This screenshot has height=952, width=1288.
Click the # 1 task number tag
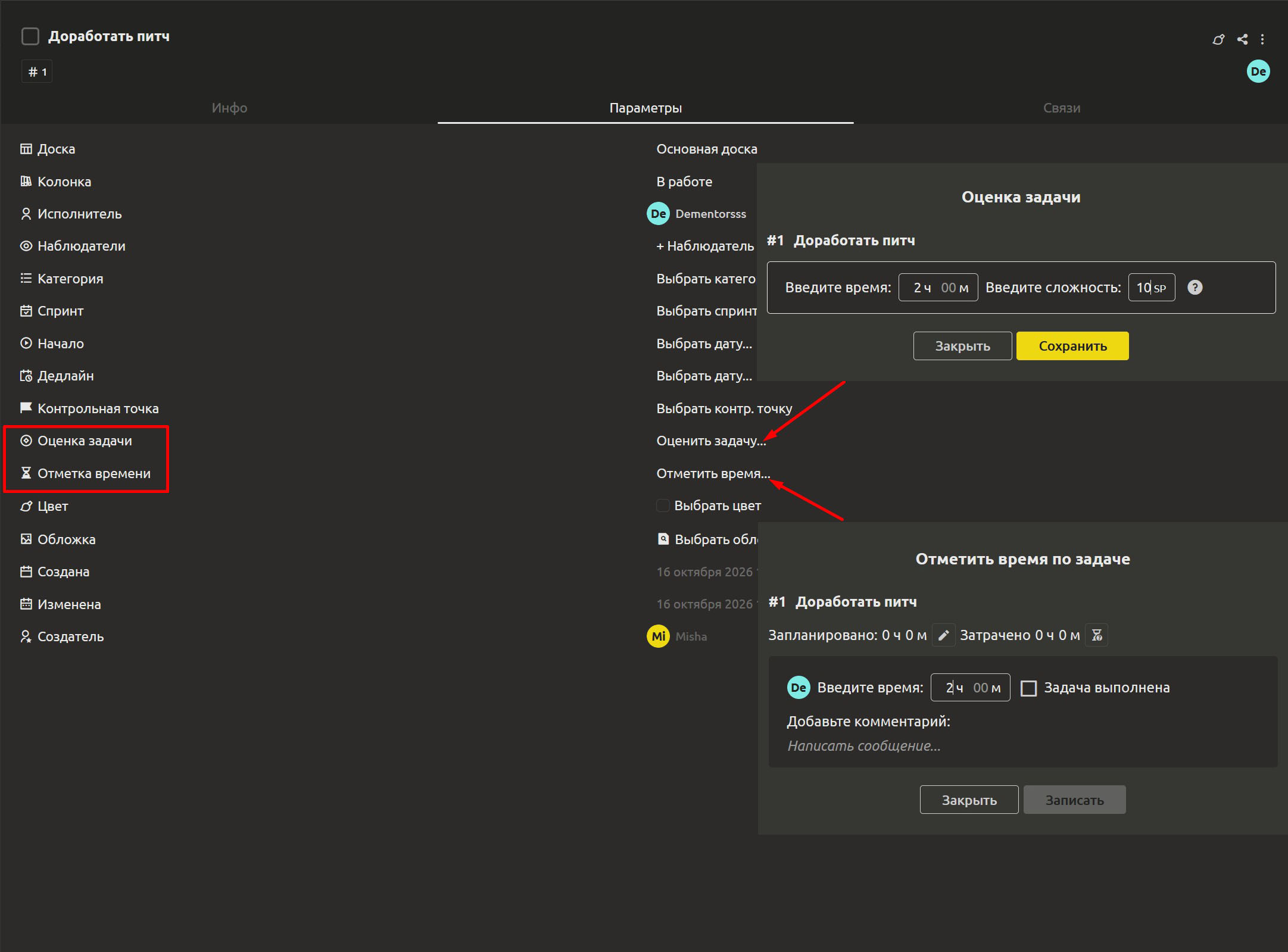[x=37, y=71]
